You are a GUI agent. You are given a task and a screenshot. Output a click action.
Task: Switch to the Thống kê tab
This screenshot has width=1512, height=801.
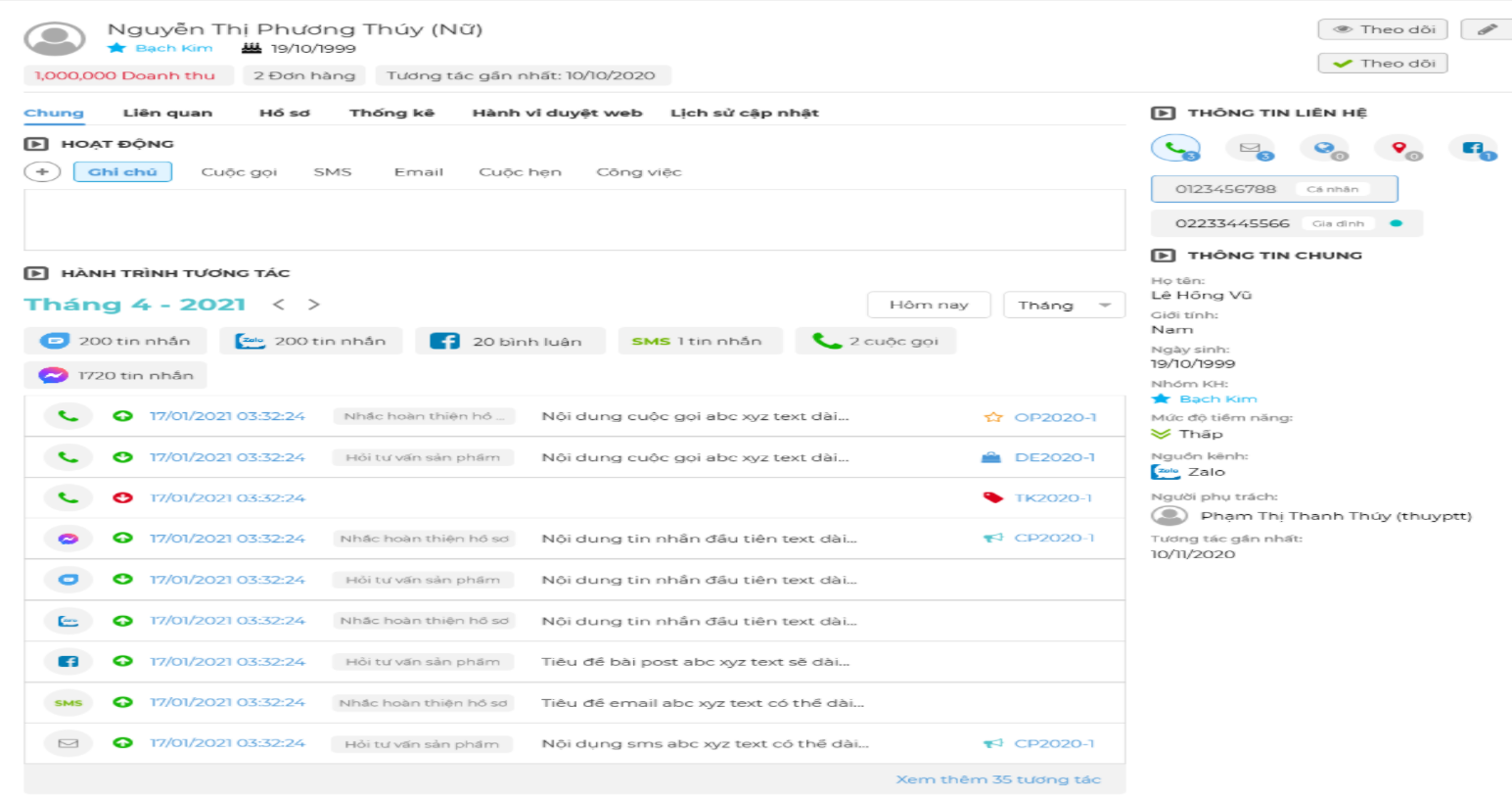(x=391, y=113)
